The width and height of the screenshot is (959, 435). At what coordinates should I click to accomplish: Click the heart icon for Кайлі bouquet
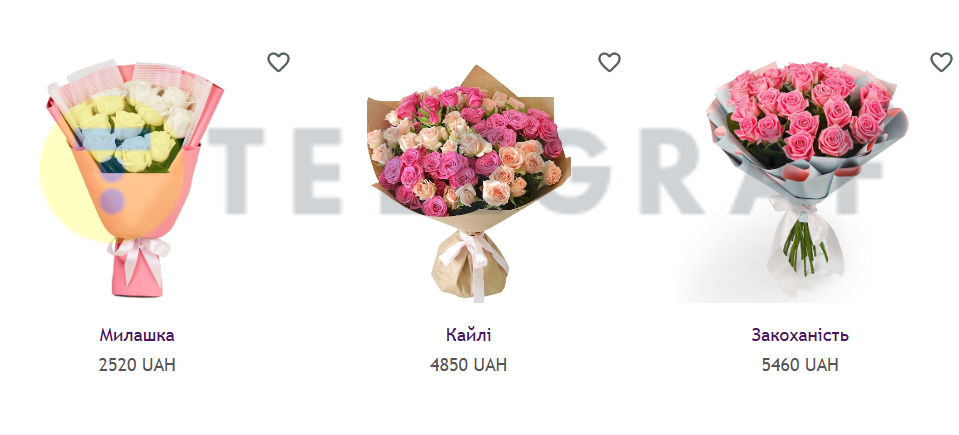click(609, 62)
